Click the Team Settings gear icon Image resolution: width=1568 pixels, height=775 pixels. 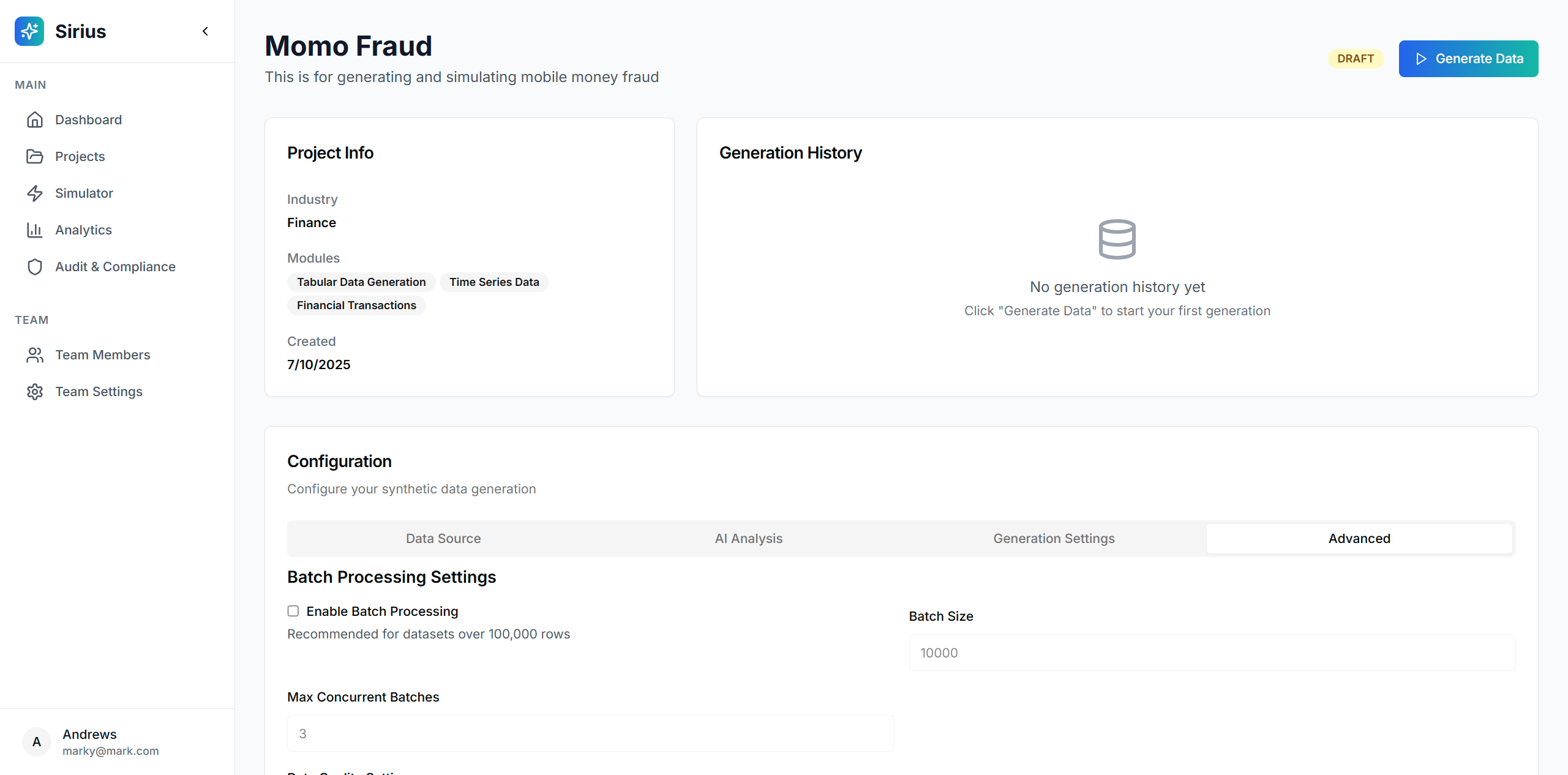point(35,392)
